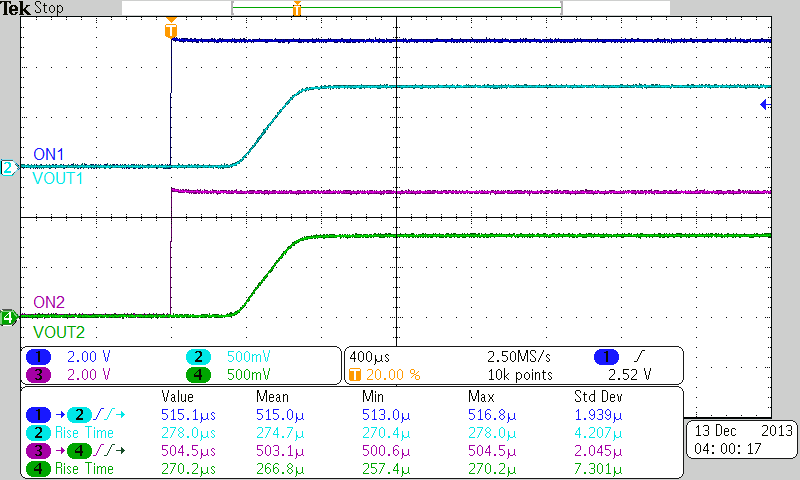
Task: Click the channel 3 badge in delay measurement row
Action: (x=38, y=451)
